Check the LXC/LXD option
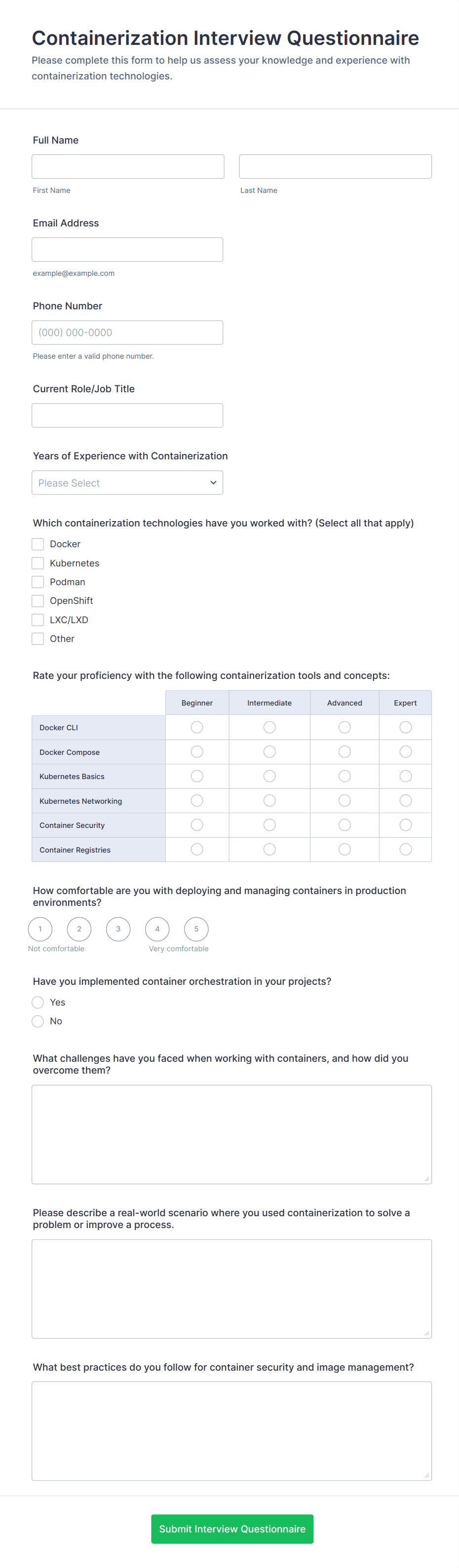Screen dimensions: 459x1568 [37, 619]
